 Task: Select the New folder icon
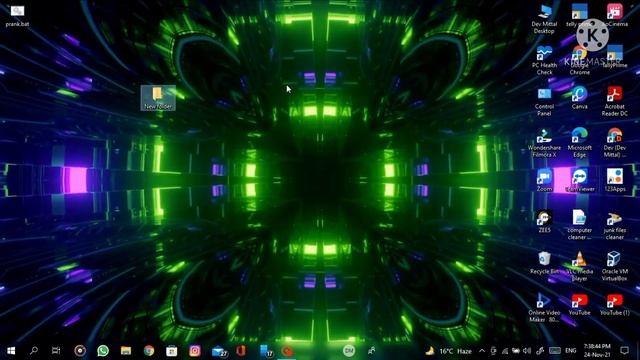pos(158,98)
